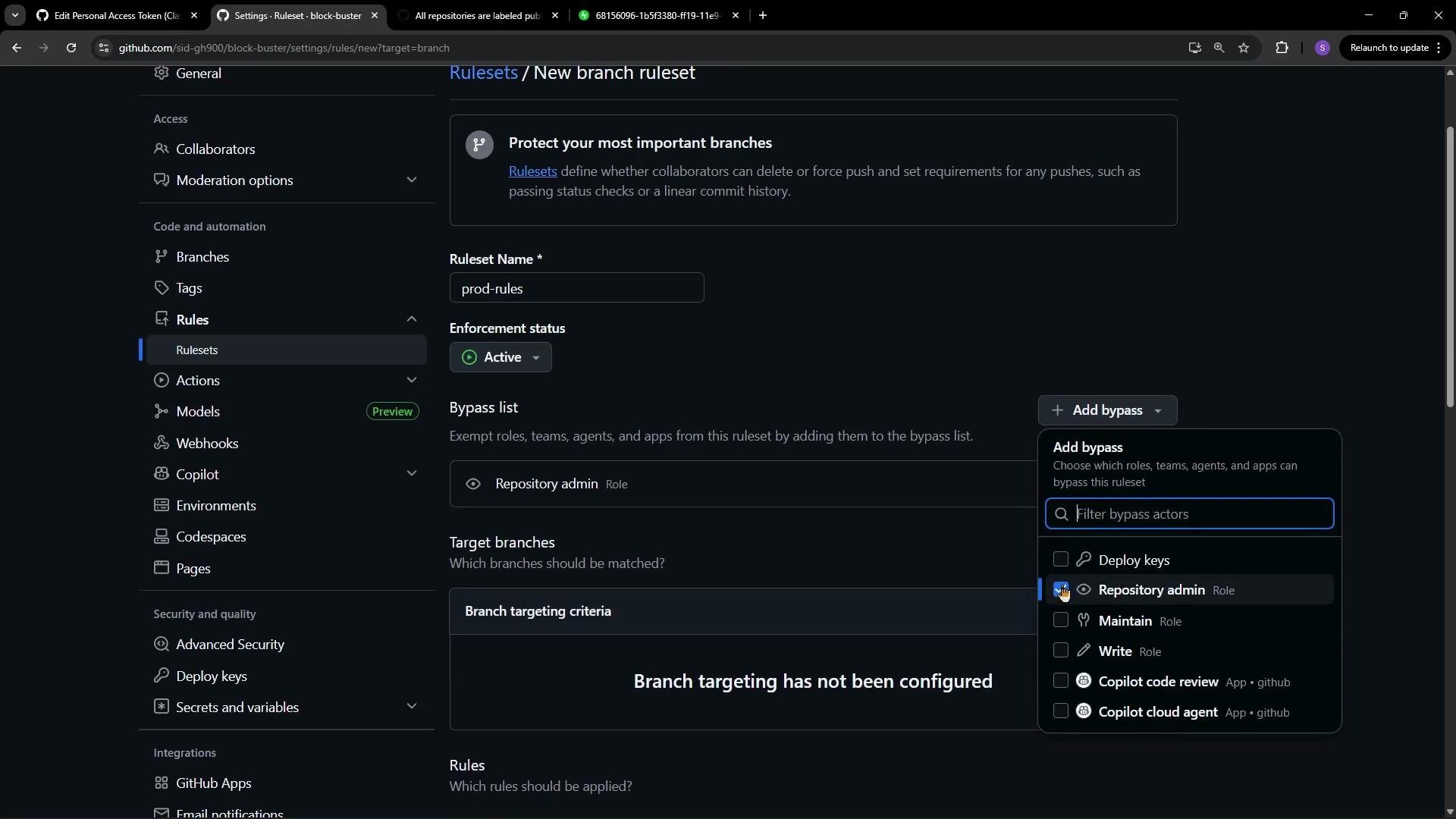Uncheck the Repository admin bypass checkbox
This screenshot has width=1456, height=819.
(1061, 589)
